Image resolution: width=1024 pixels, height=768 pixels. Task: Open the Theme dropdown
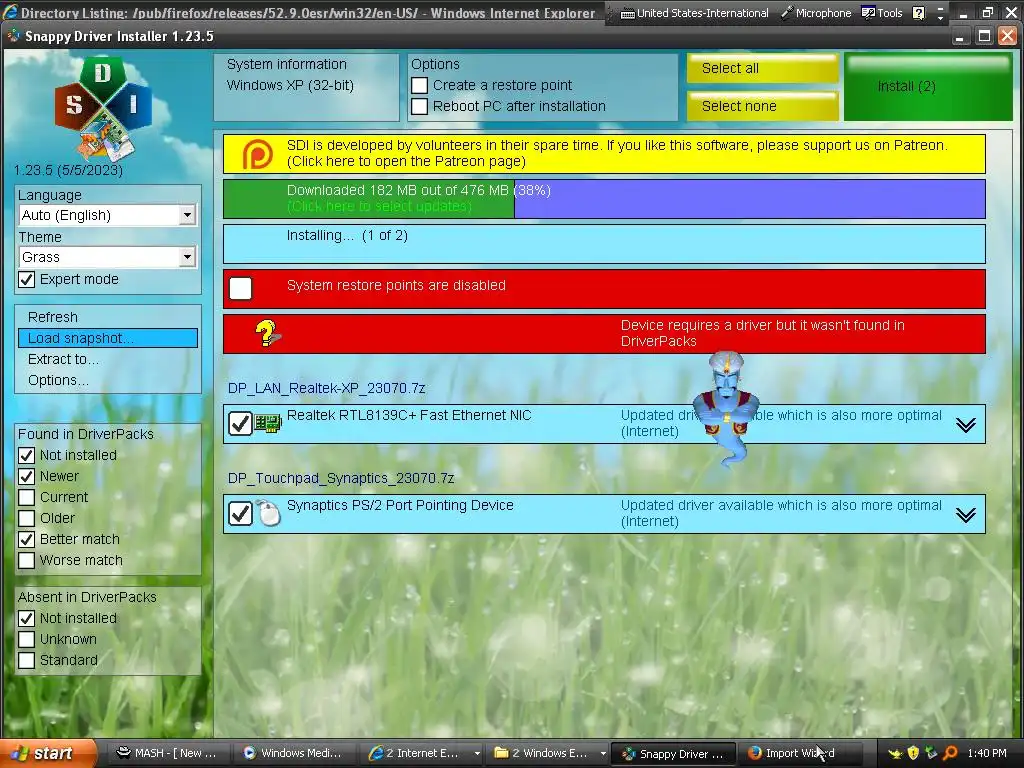tap(108, 257)
